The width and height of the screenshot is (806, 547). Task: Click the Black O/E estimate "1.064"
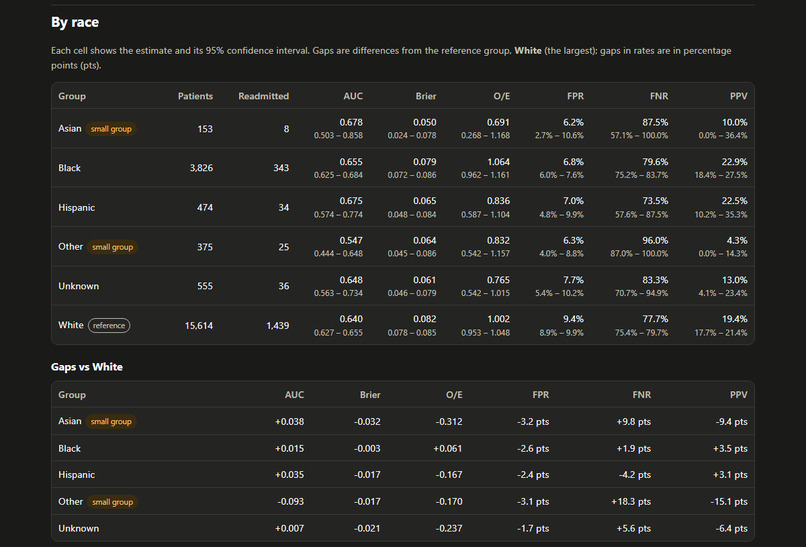click(x=499, y=162)
